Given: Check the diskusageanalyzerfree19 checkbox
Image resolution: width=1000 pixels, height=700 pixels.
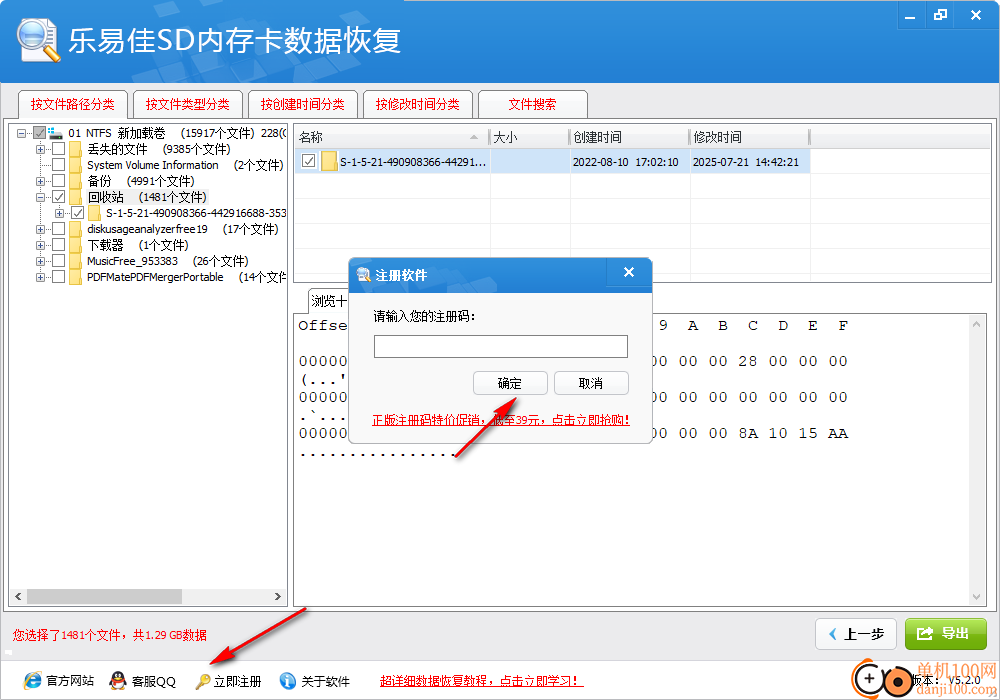Looking at the screenshot, I should [59, 228].
